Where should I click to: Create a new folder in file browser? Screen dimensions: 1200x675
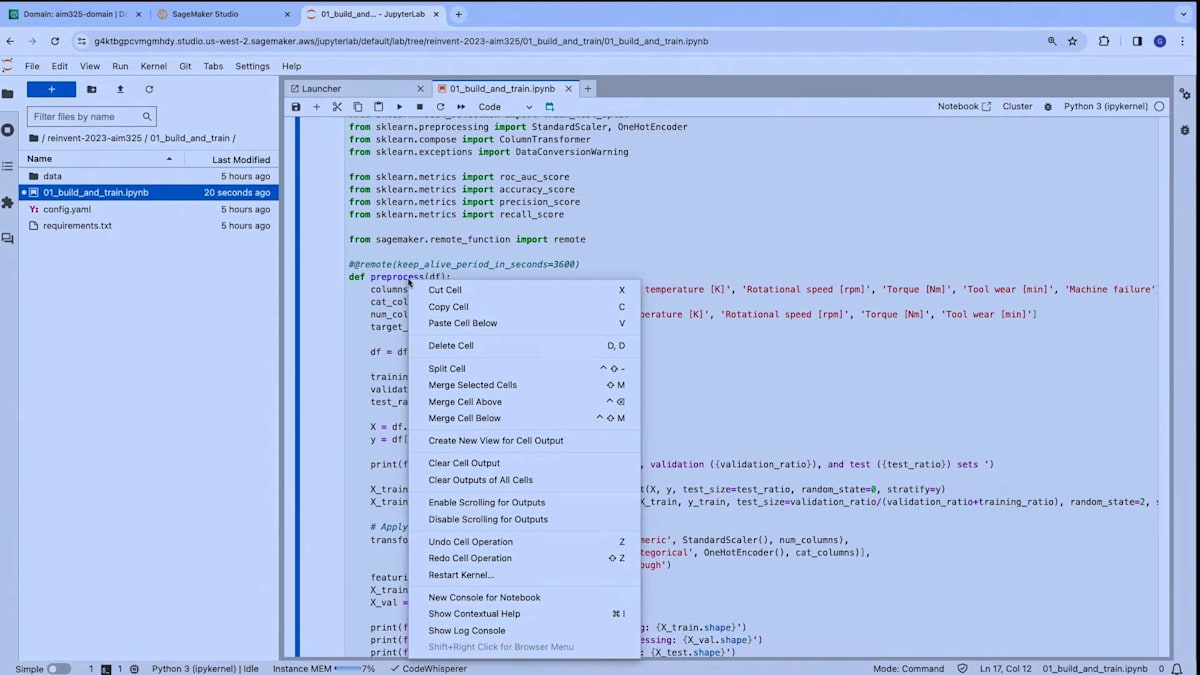coord(91,89)
